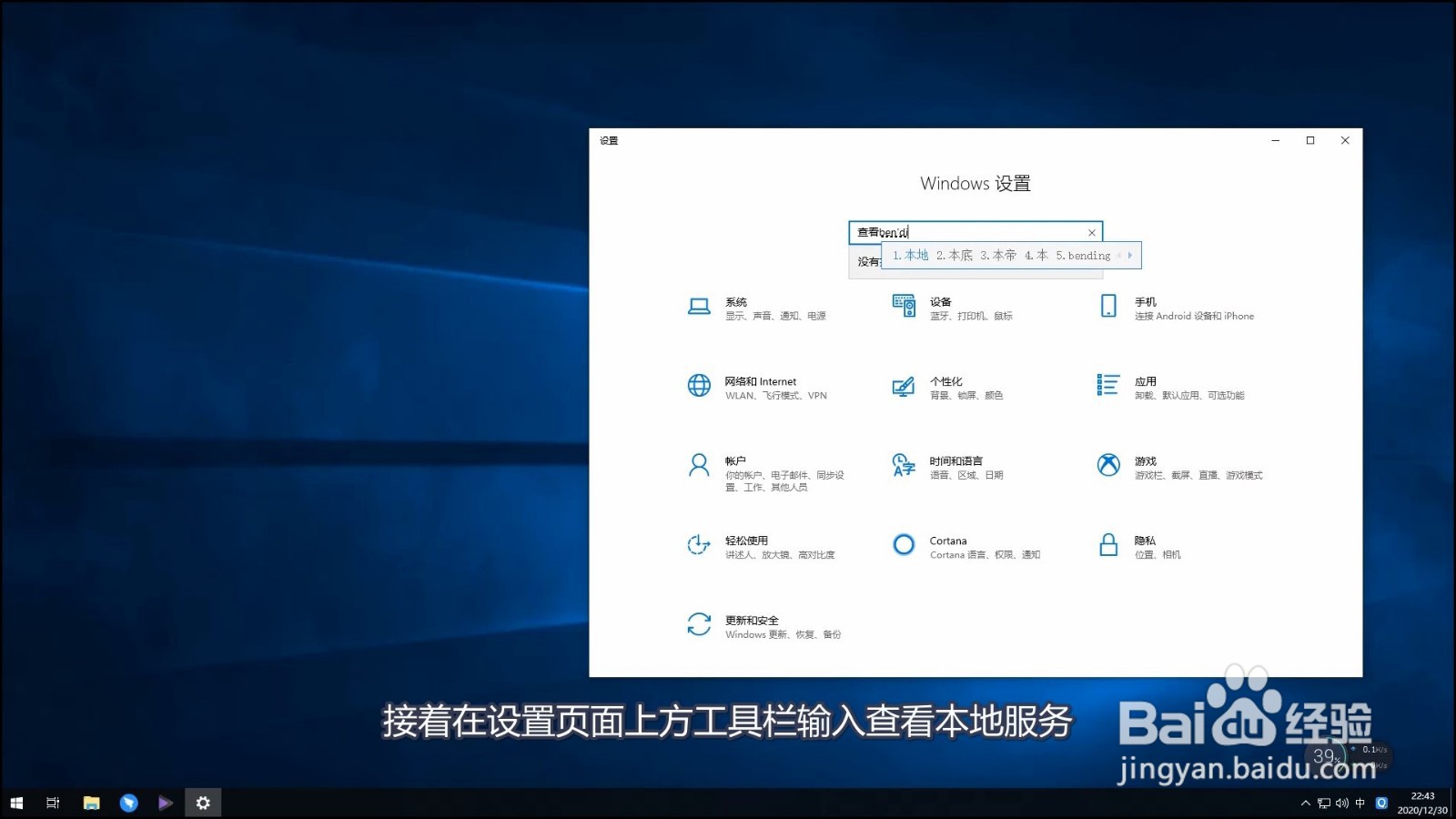Launch the browser from the taskbar
Image resolution: width=1456 pixels, height=819 pixels.
click(128, 803)
